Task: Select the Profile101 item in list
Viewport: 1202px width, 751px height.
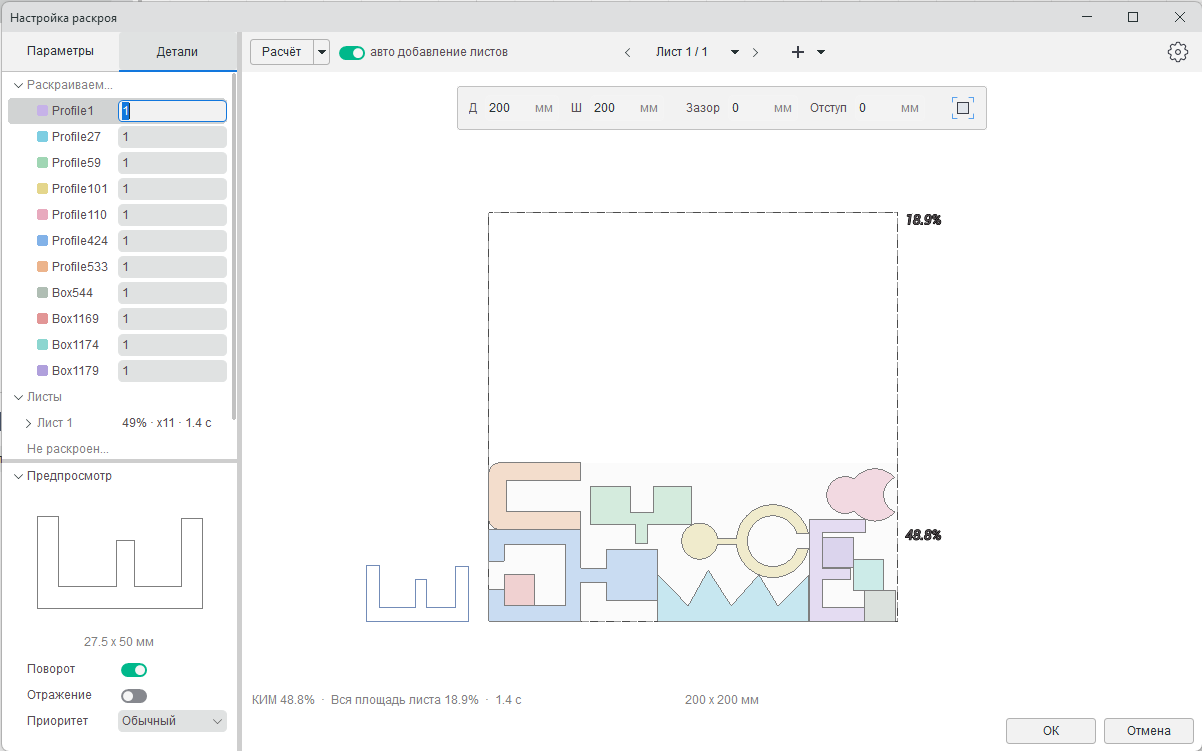Action: click(x=80, y=189)
